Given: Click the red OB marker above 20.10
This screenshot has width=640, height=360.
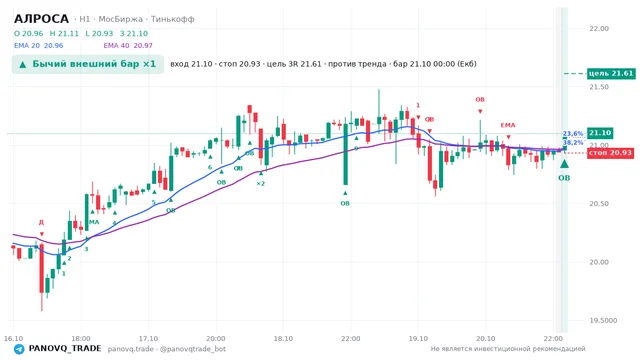Looking at the screenshot, I should tap(480, 100).
